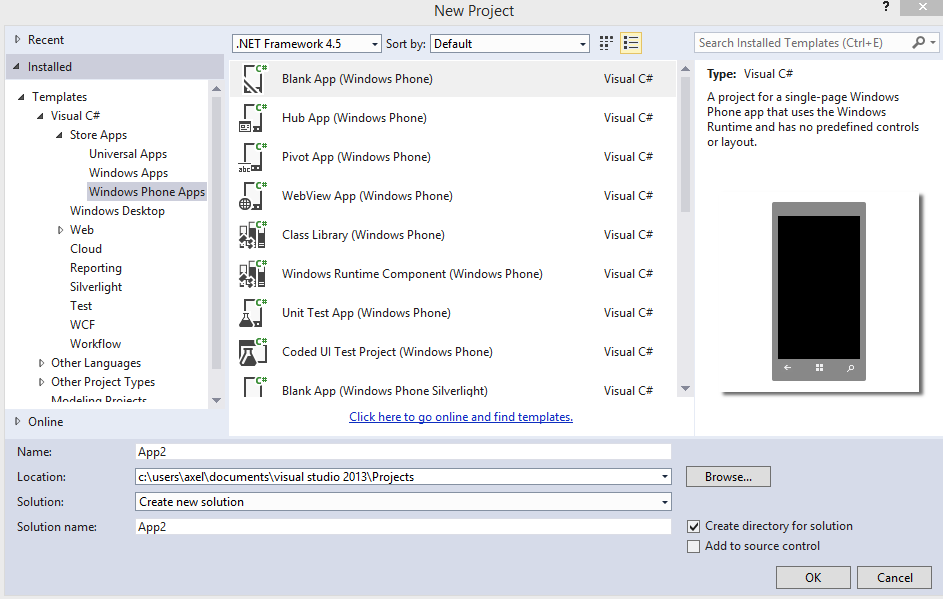Select the WCF category
This screenshot has width=943, height=599.
[x=82, y=325]
